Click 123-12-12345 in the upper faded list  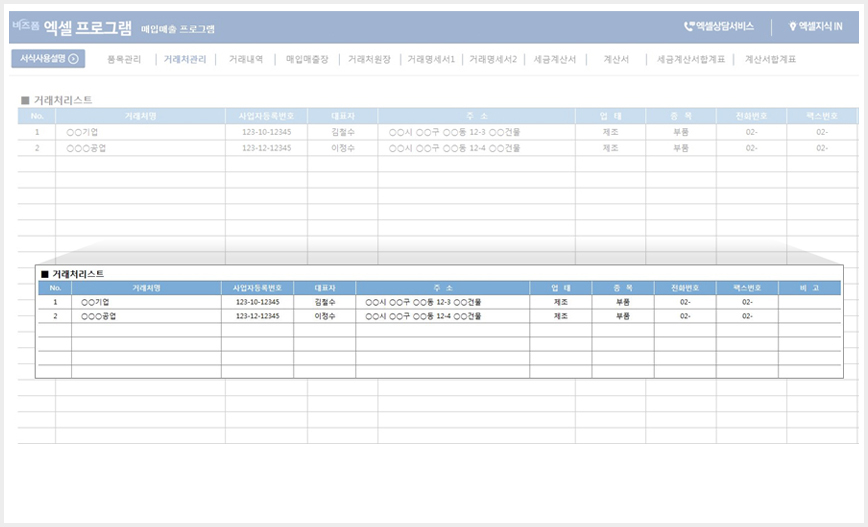(266, 148)
